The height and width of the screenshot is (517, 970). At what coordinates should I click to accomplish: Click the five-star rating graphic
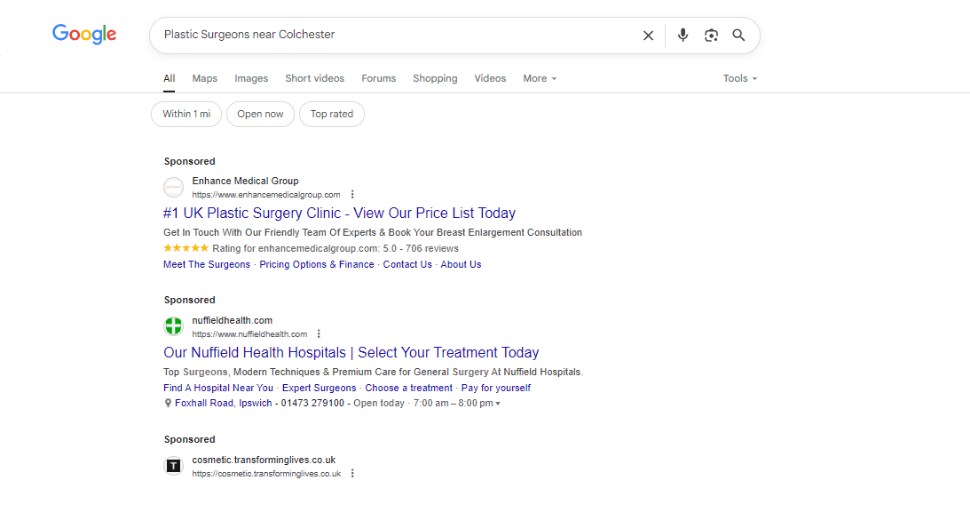(x=186, y=248)
